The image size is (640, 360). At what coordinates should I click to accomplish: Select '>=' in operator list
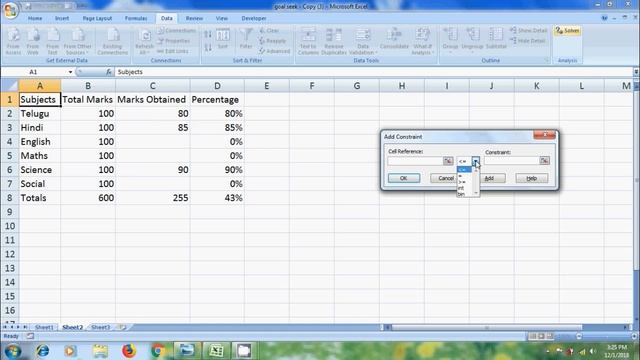(463, 182)
